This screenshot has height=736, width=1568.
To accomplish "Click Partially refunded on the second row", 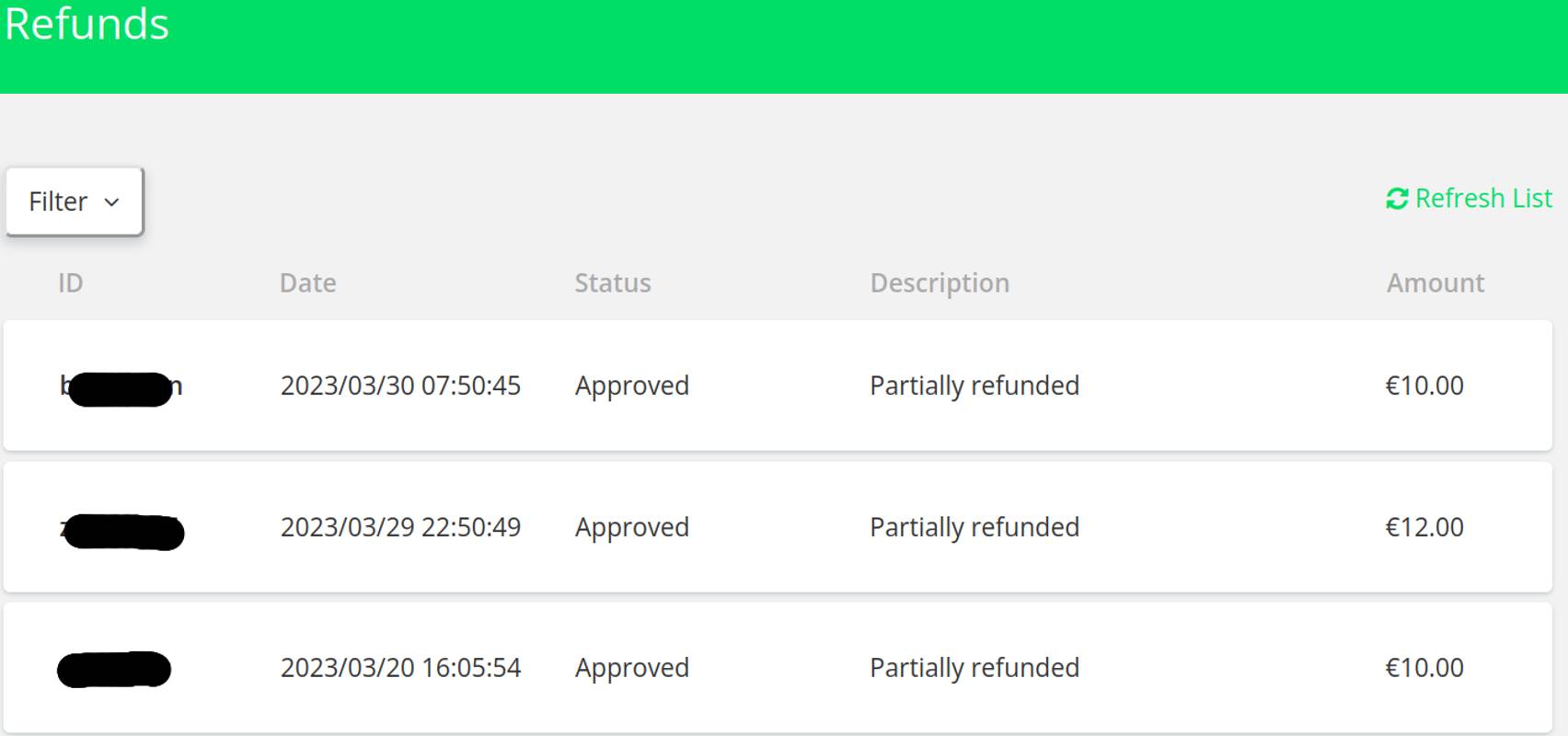I will [x=974, y=527].
